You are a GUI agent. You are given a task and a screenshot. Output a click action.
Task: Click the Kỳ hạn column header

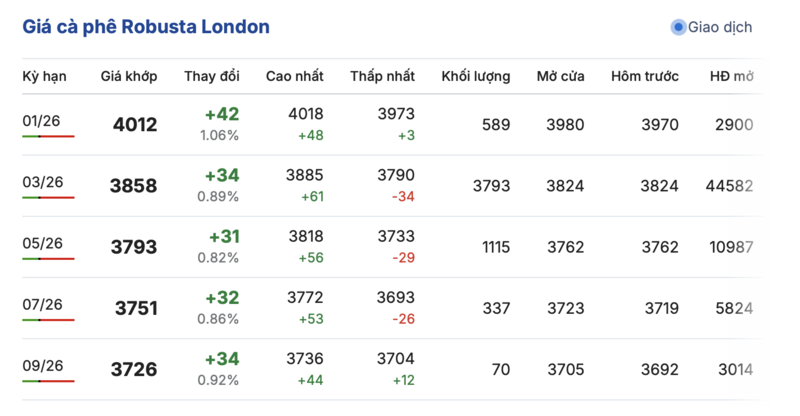click(x=43, y=76)
